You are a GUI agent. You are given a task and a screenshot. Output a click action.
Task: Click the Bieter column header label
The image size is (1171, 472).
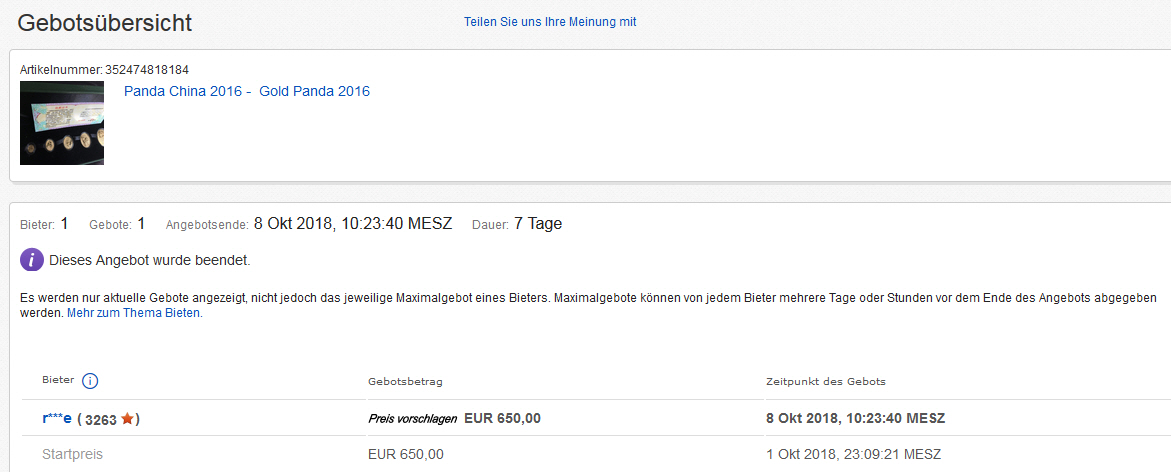coord(58,381)
